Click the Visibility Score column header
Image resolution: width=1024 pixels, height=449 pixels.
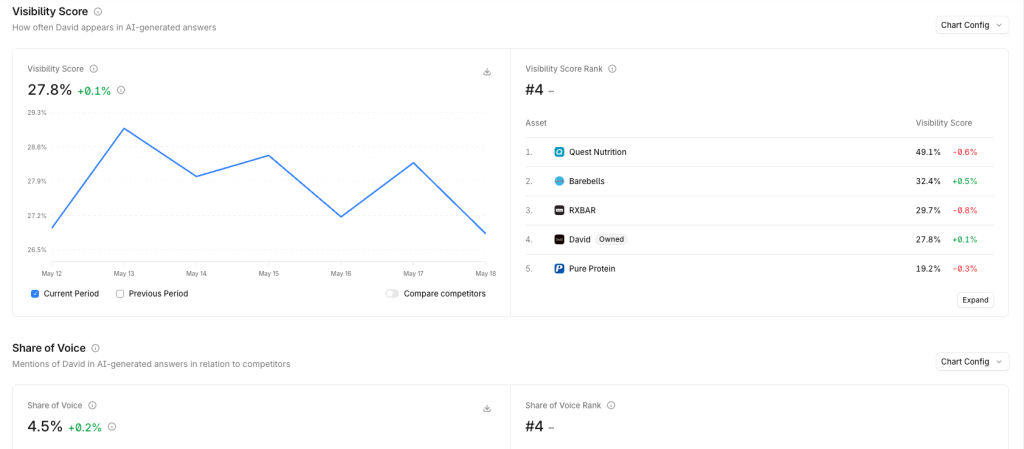944,123
